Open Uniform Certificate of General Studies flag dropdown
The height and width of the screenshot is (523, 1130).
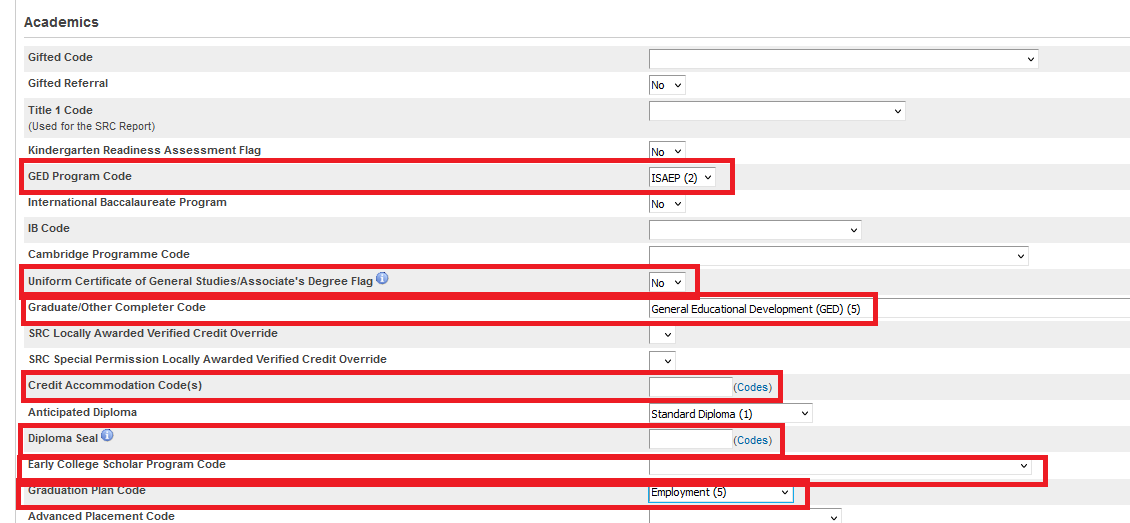[667, 283]
